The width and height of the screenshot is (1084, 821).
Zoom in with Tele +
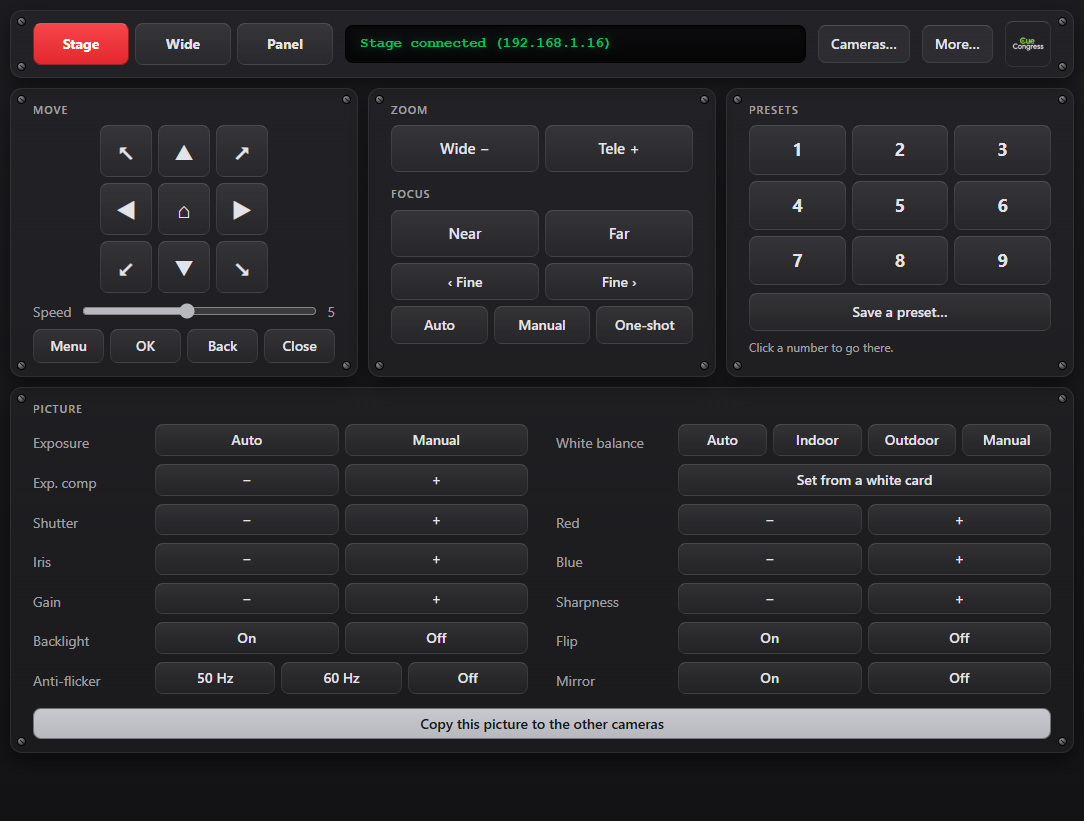pos(619,149)
